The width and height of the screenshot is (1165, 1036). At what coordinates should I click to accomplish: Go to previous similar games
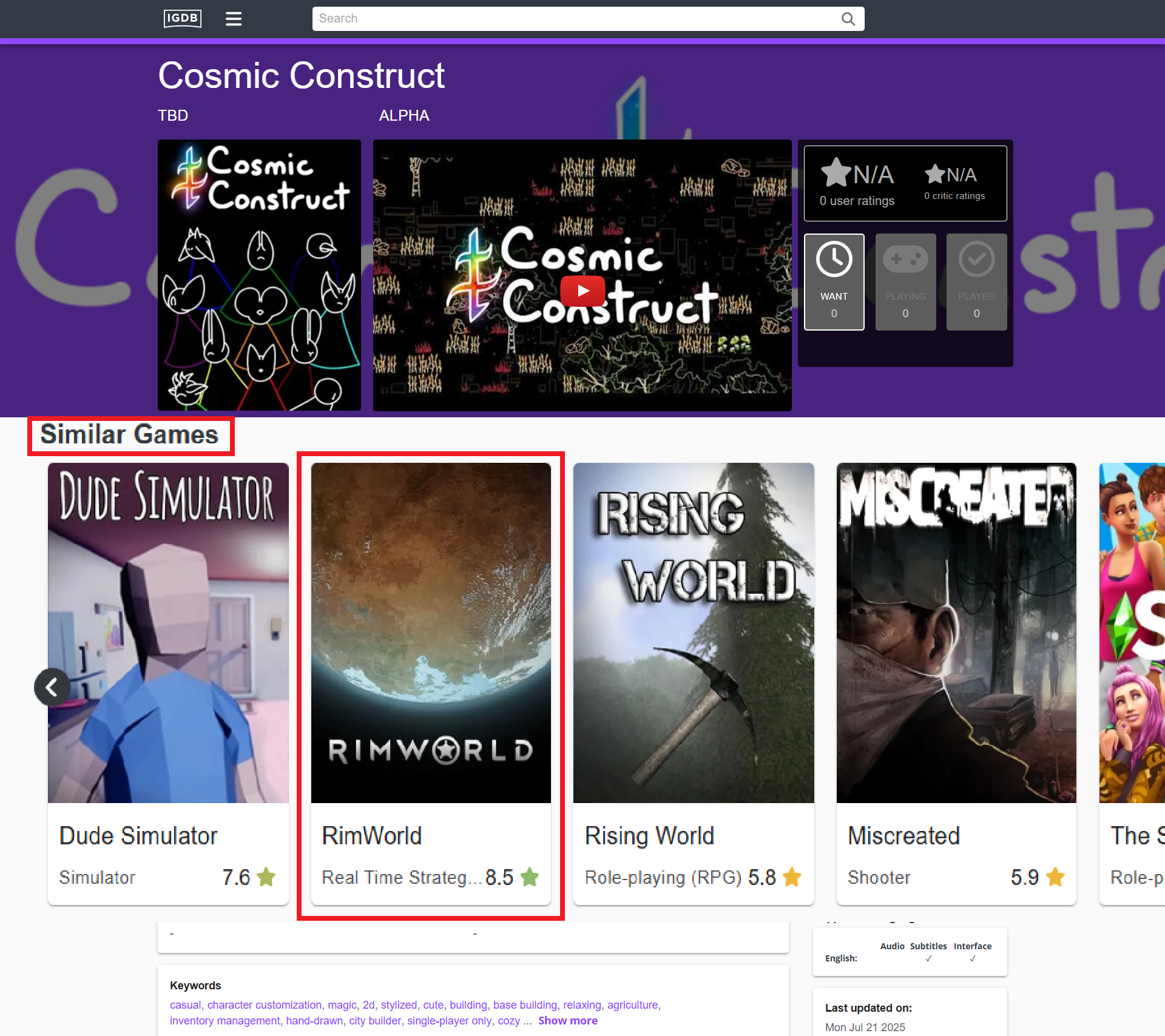(52, 687)
